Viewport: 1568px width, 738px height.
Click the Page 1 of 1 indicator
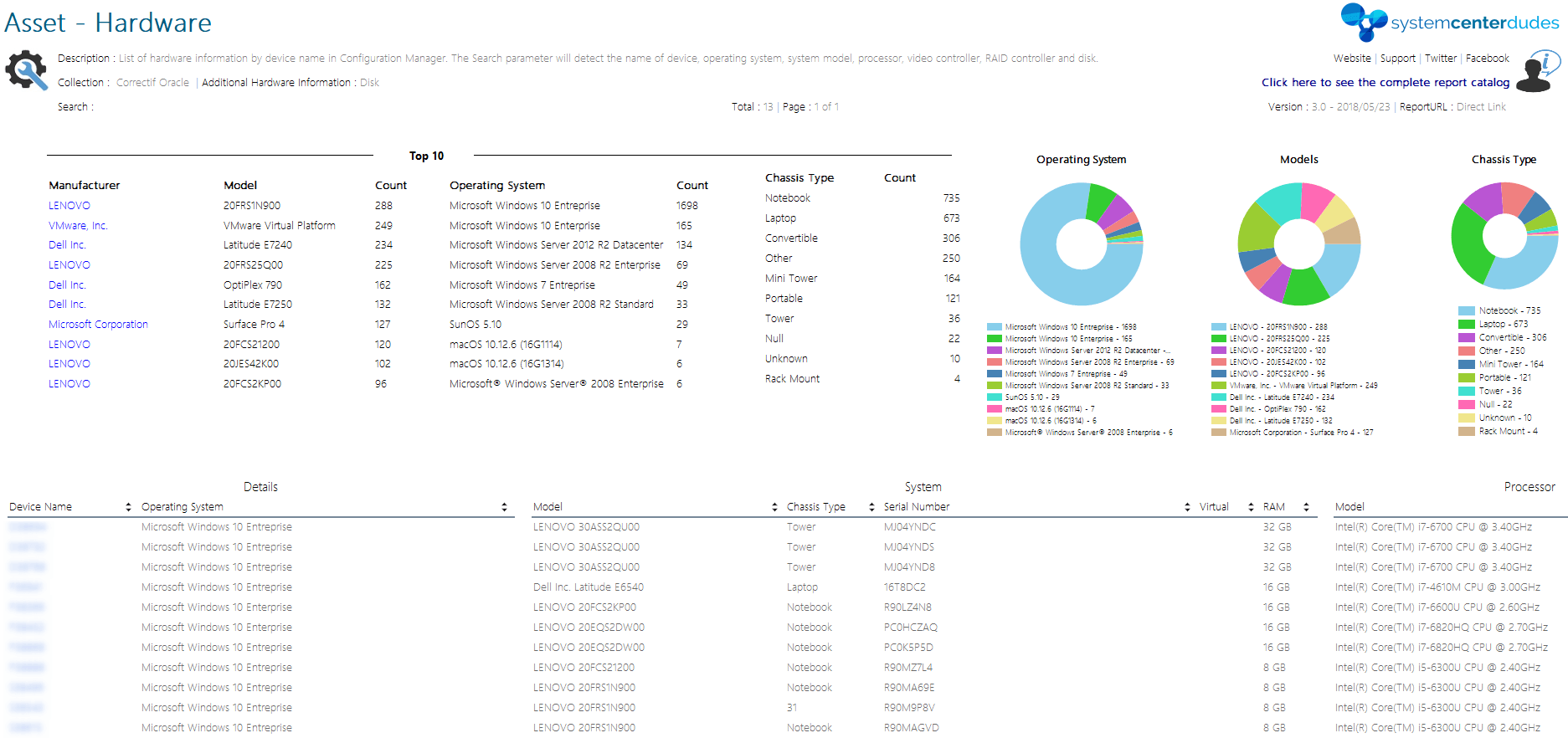point(810,107)
